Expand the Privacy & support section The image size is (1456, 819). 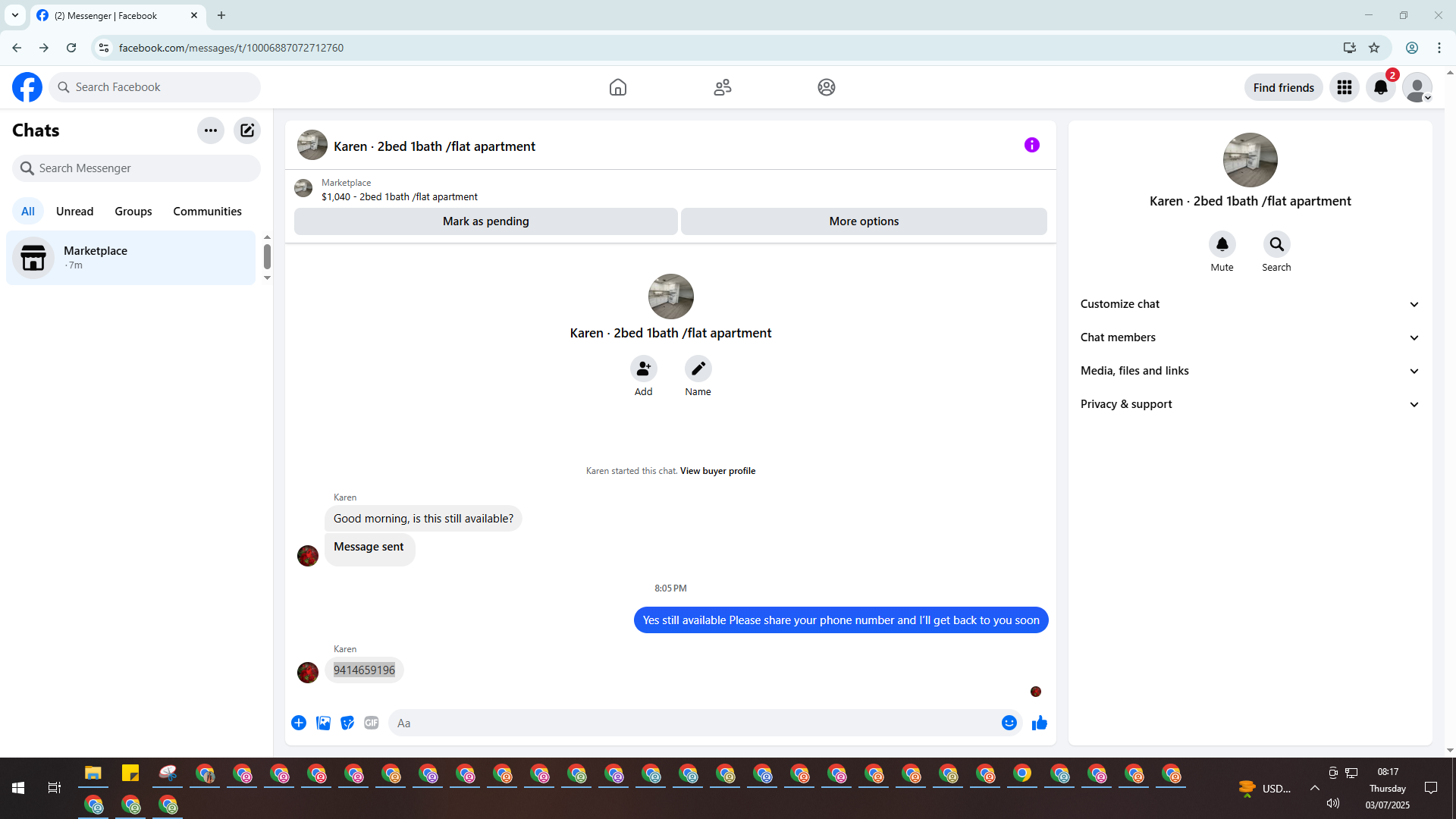[1249, 404]
